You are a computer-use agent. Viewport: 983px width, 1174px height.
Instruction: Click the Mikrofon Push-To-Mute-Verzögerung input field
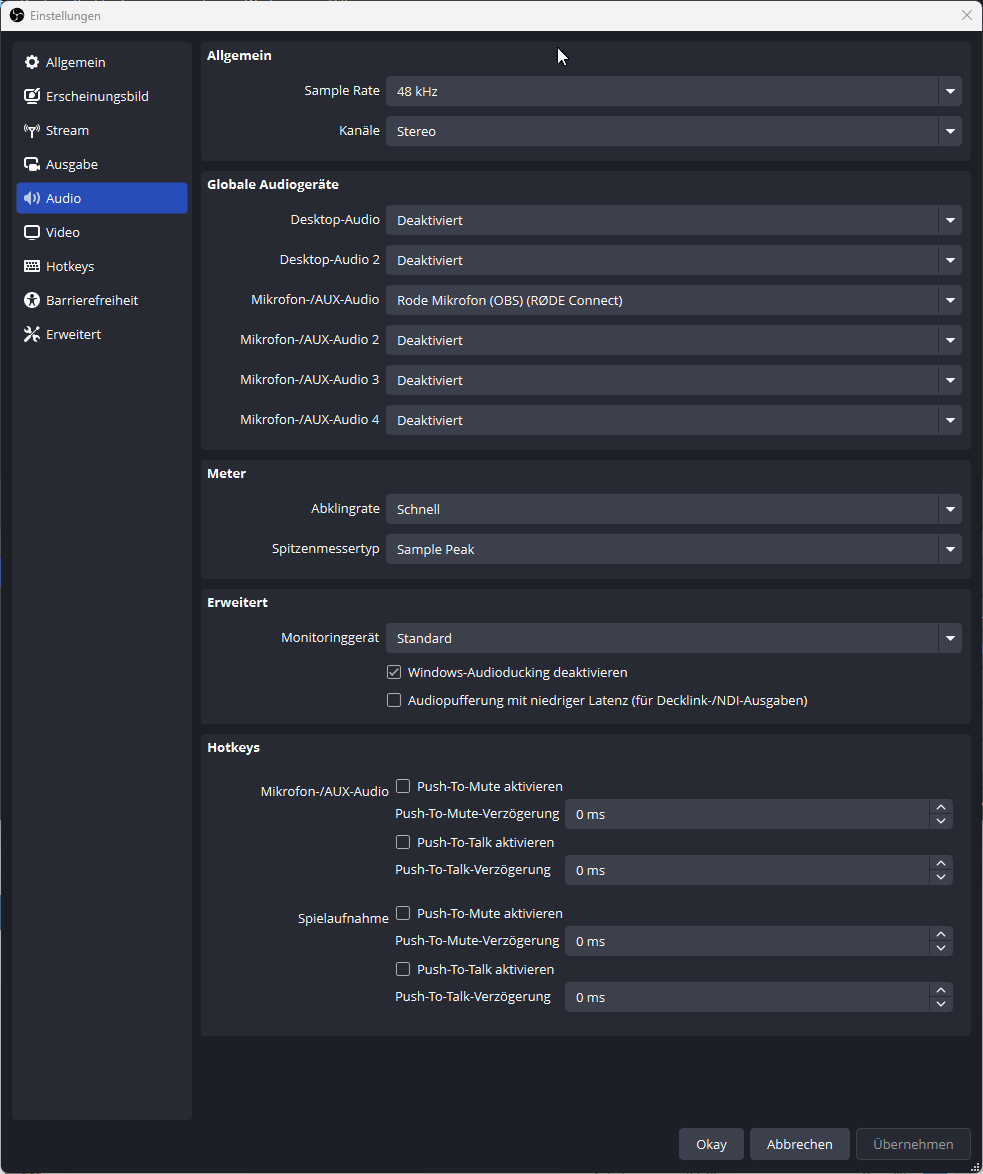[x=746, y=814]
